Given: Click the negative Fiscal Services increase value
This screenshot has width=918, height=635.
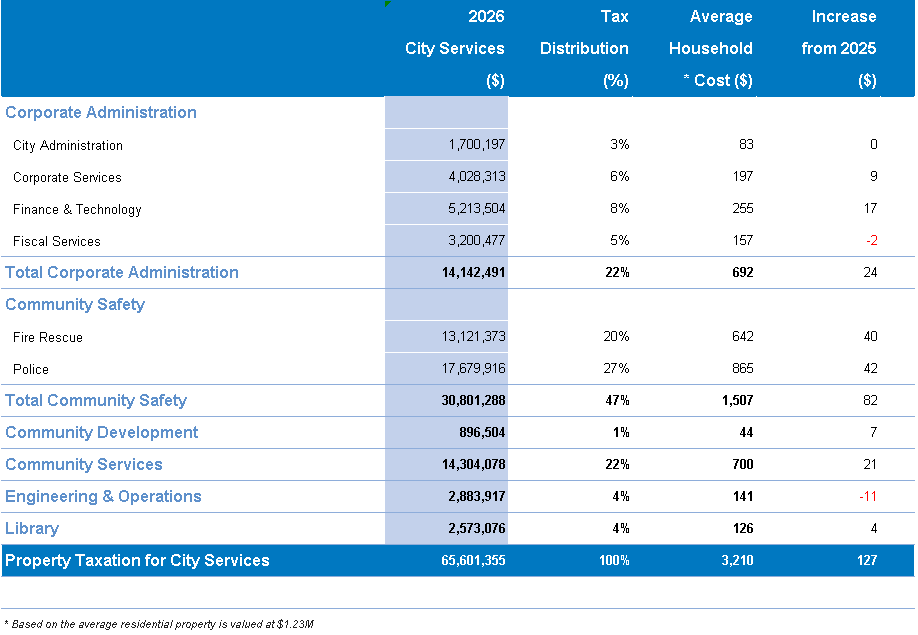Looking at the screenshot, I should [x=871, y=241].
